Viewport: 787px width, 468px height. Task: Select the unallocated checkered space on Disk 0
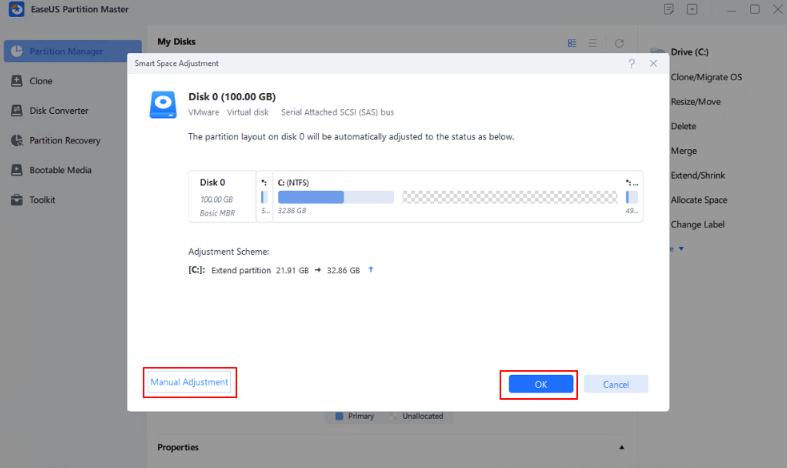tap(509, 197)
